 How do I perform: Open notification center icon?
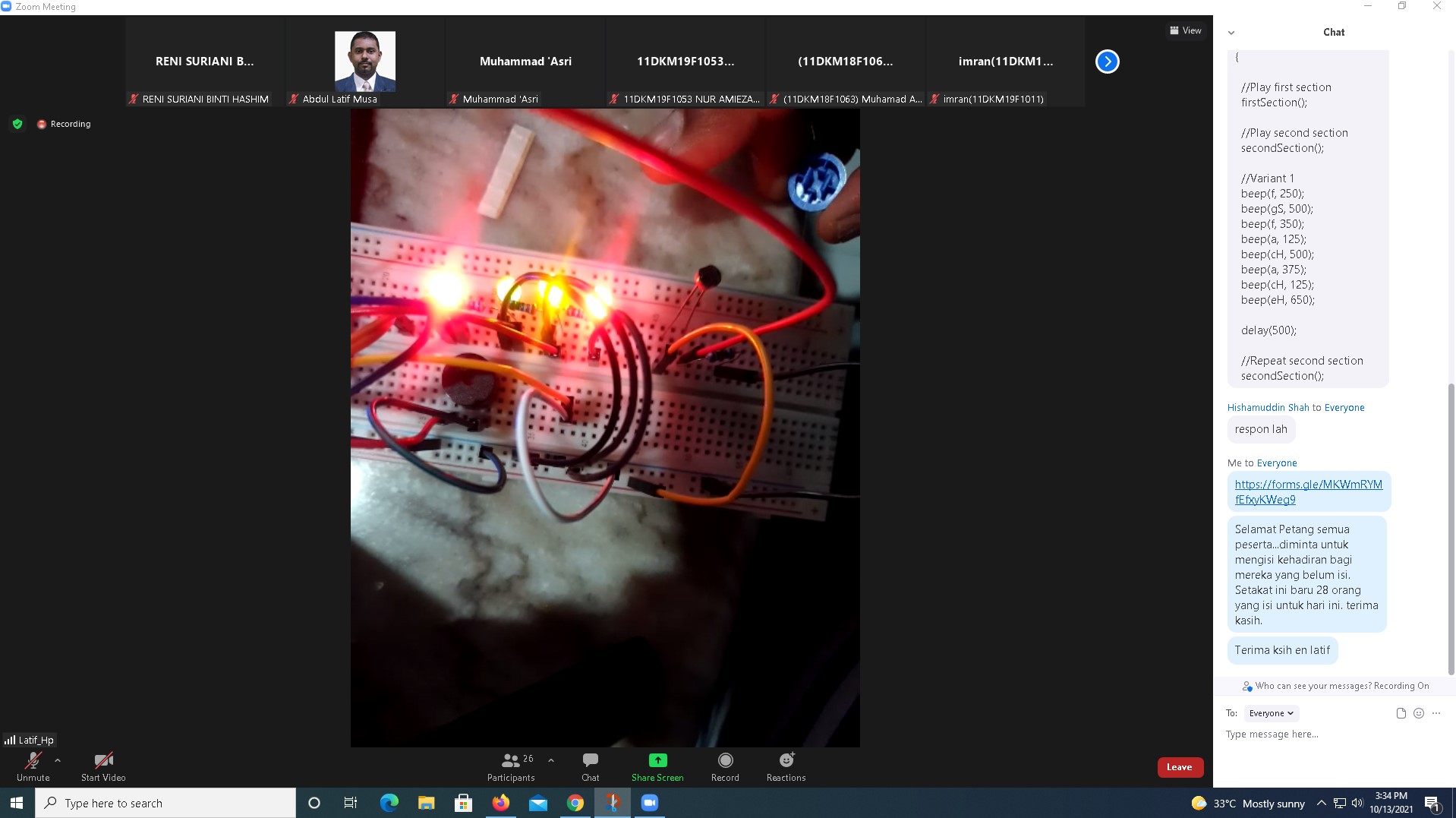tap(1433, 803)
